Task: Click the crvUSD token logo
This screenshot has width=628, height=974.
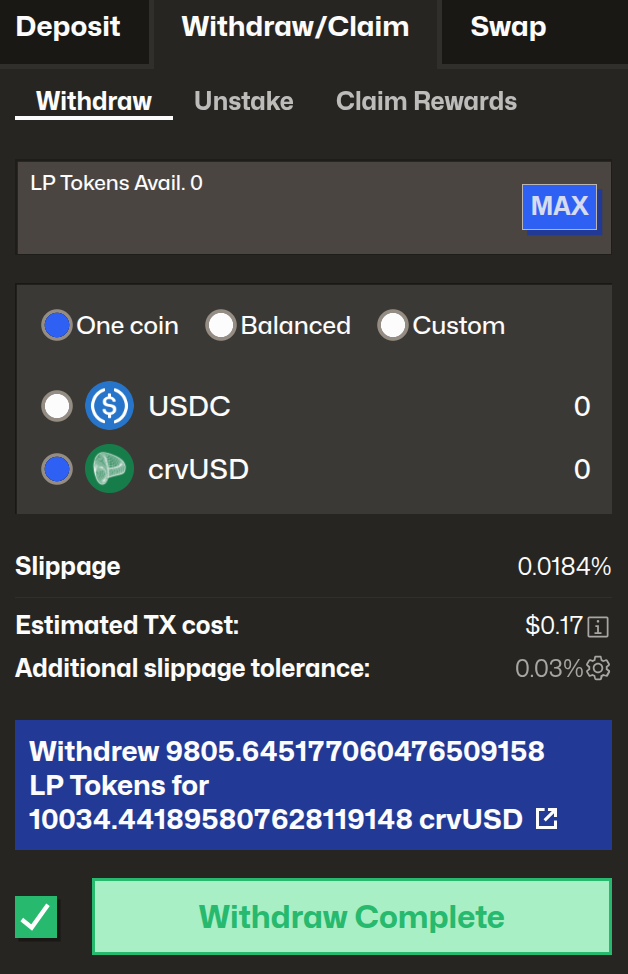Action: click(x=109, y=468)
